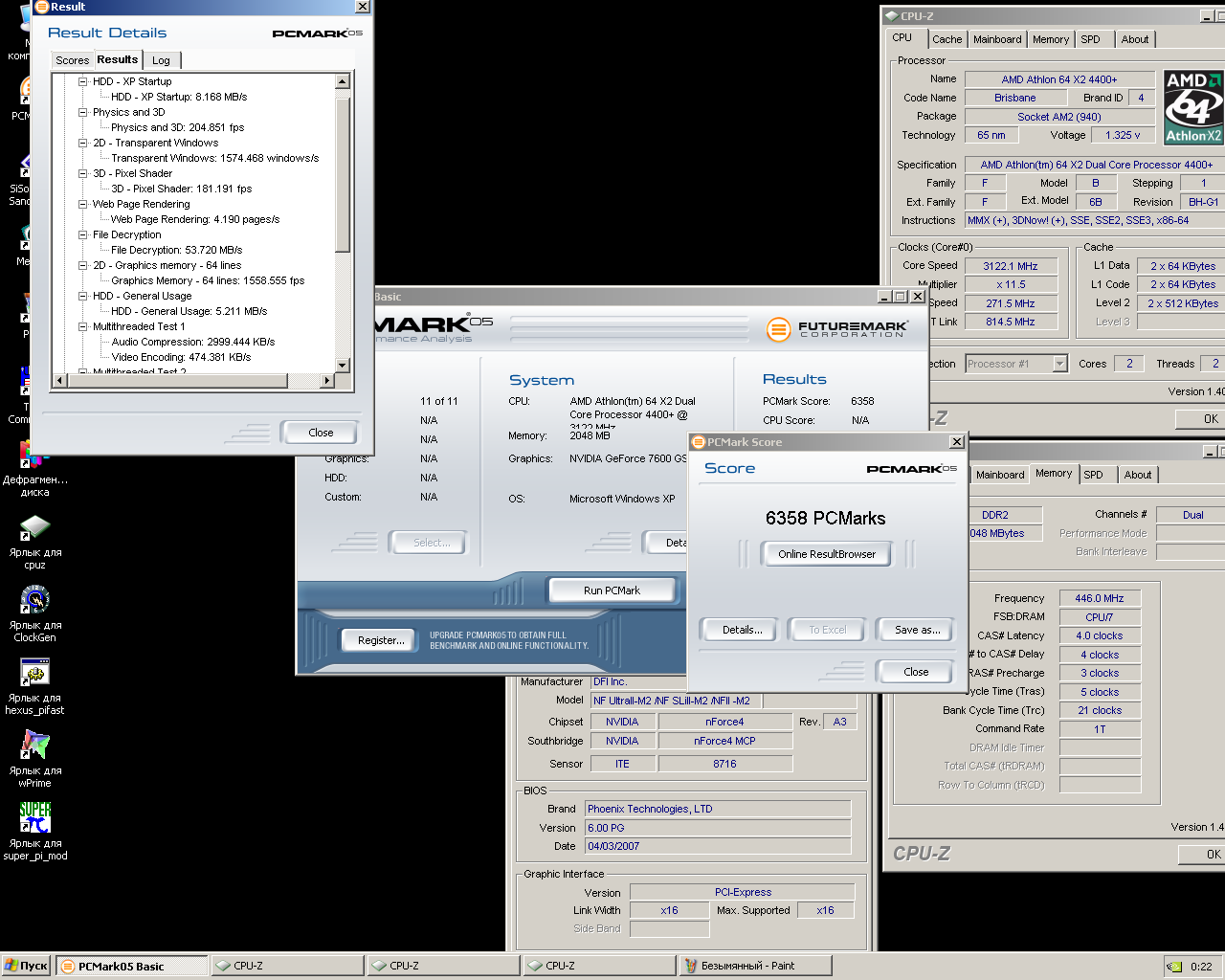Click the results tree vertical scrollbar down arrow
The image size is (1225, 980).
(x=343, y=366)
